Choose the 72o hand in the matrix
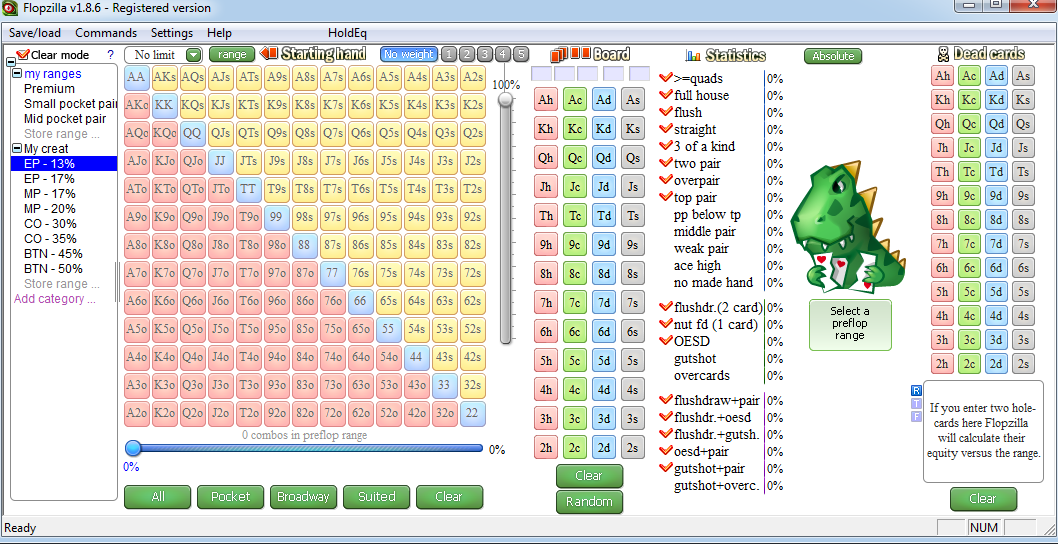Screen dimensions: 1058x544 click(333, 414)
